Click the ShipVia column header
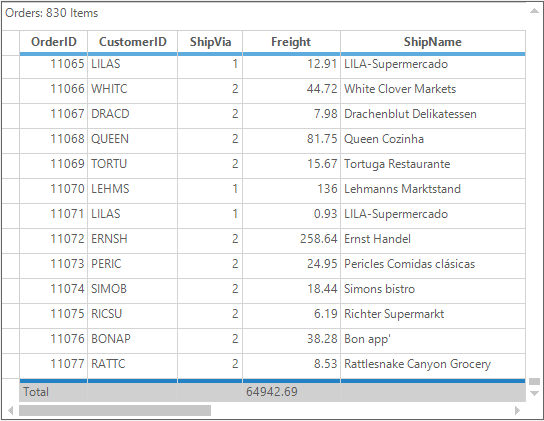 click(210, 42)
